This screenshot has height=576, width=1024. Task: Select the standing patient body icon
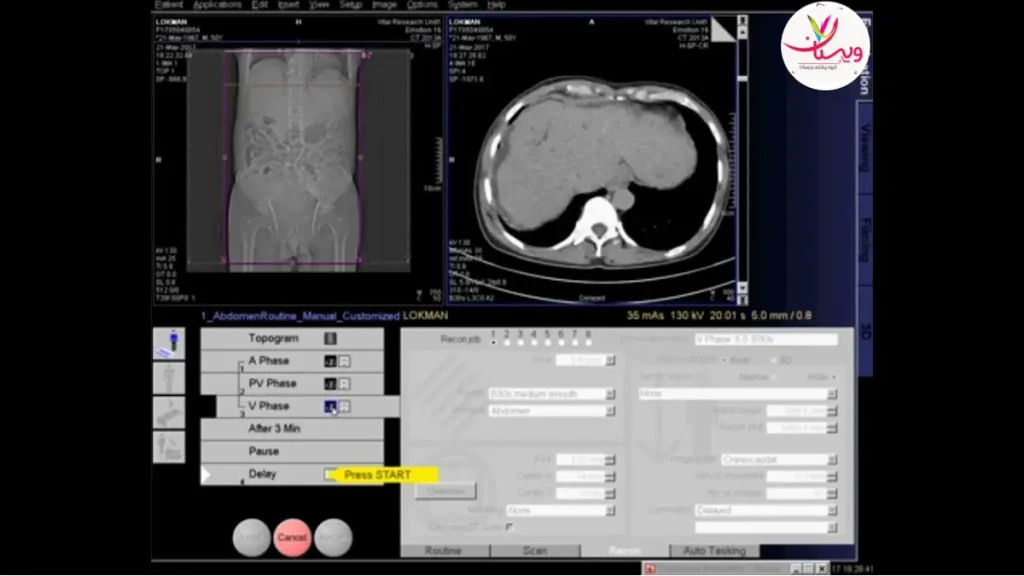click(168, 378)
